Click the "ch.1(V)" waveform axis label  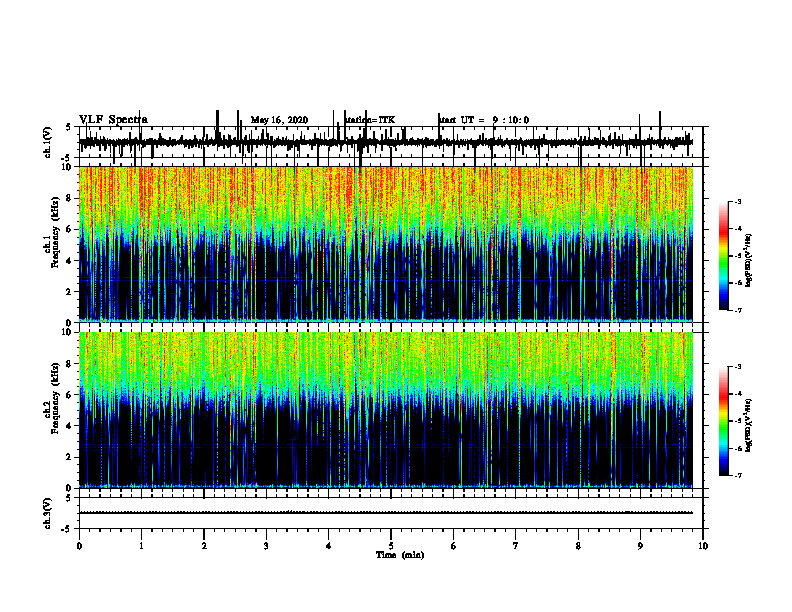(x=47, y=142)
